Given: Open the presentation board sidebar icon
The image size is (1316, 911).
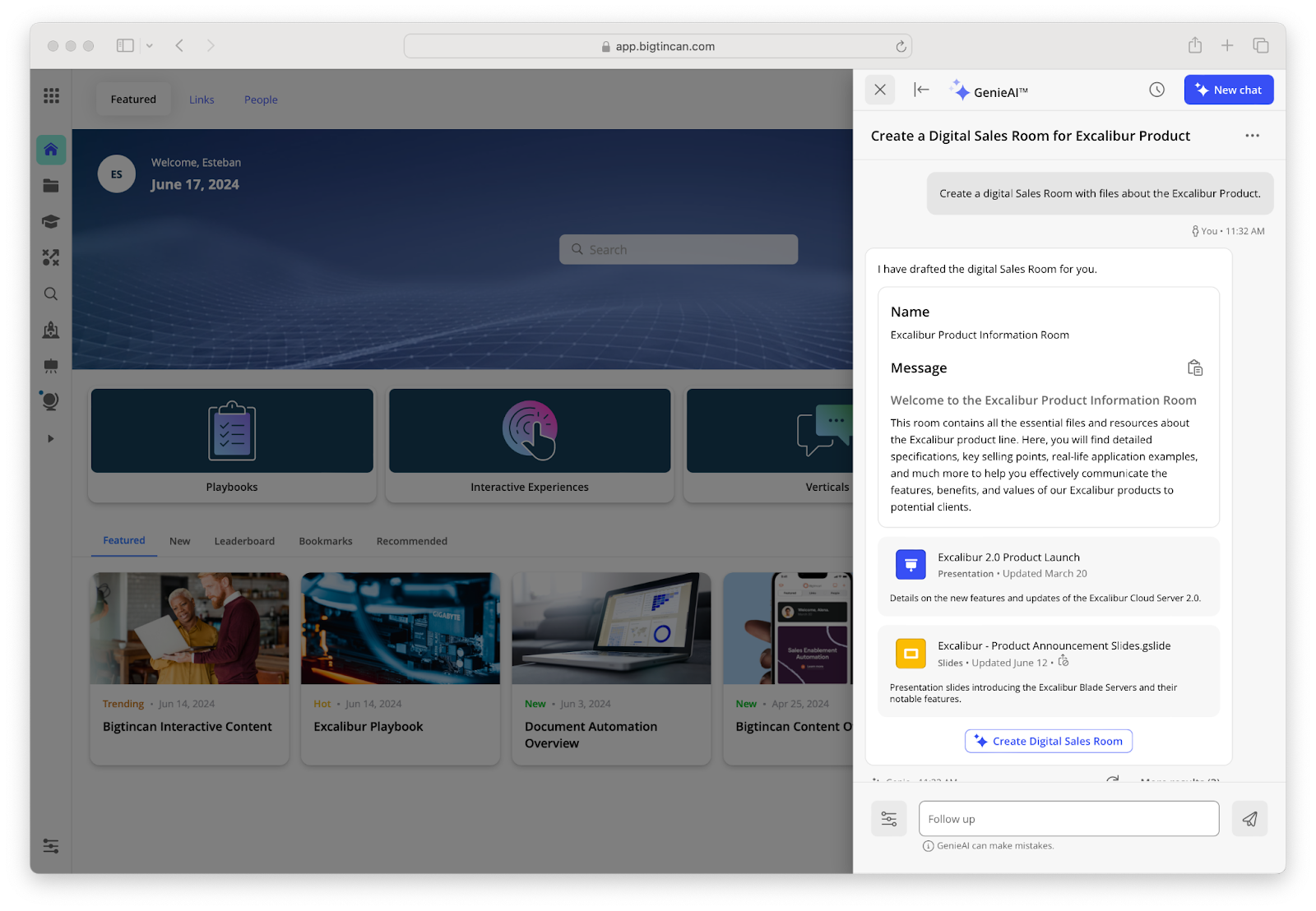Looking at the screenshot, I should [51, 366].
